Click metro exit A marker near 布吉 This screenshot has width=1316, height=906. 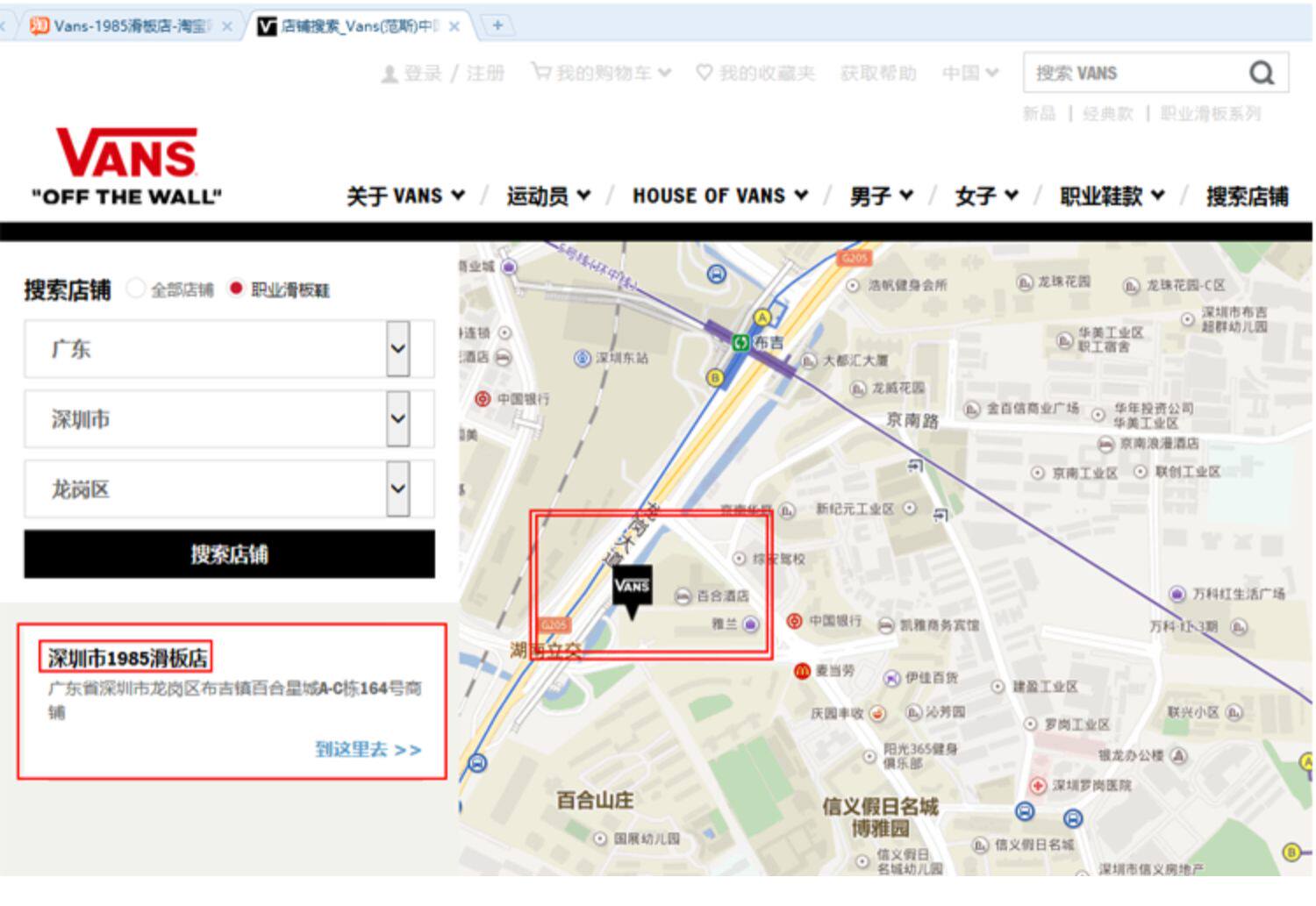(x=762, y=317)
